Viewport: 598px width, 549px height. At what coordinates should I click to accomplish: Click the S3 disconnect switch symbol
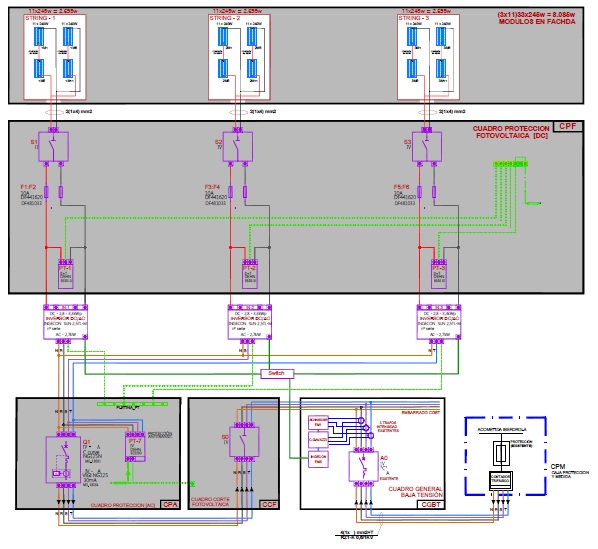click(427, 147)
